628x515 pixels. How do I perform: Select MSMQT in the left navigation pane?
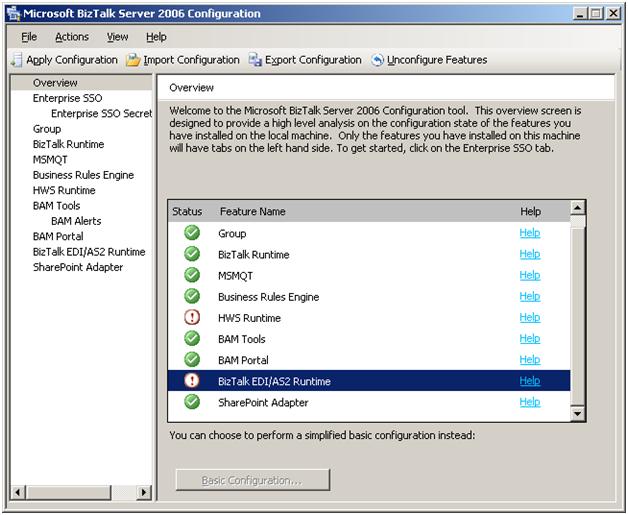point(50,160)
